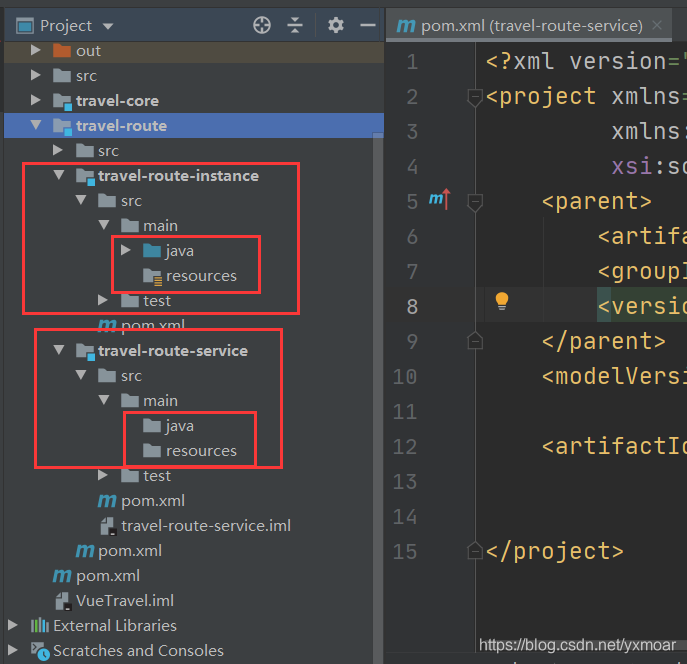
Task: Select the test folder in travel-route-service
Action: [157, 476]
